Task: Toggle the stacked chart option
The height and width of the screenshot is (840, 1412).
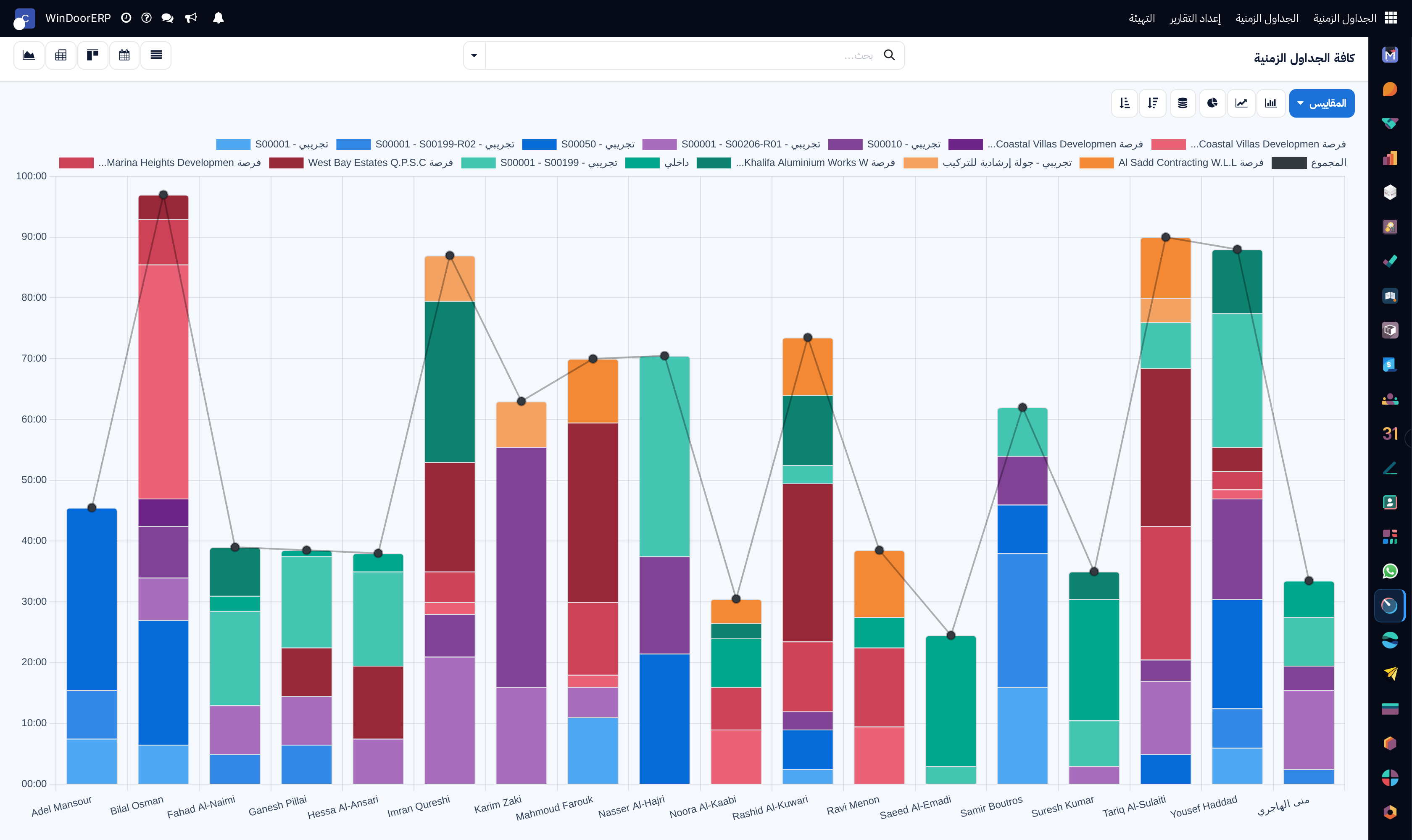Action: [x=1183, y=103]
